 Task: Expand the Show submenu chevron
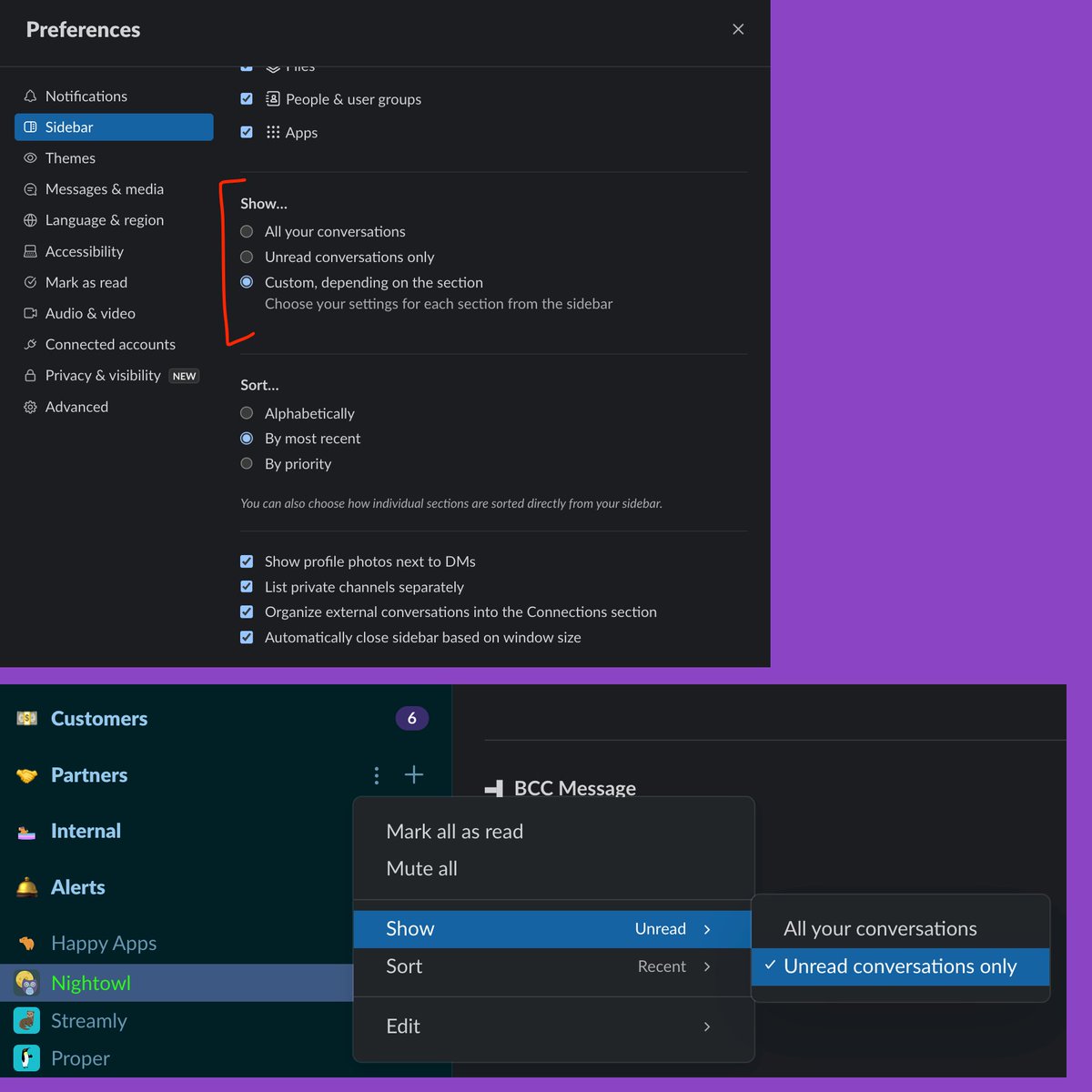tap(707, 929)
